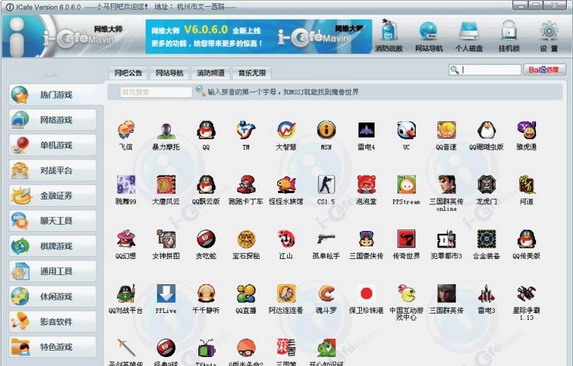
Task: Open the TM messenger icon
Action: coord(246,130)
